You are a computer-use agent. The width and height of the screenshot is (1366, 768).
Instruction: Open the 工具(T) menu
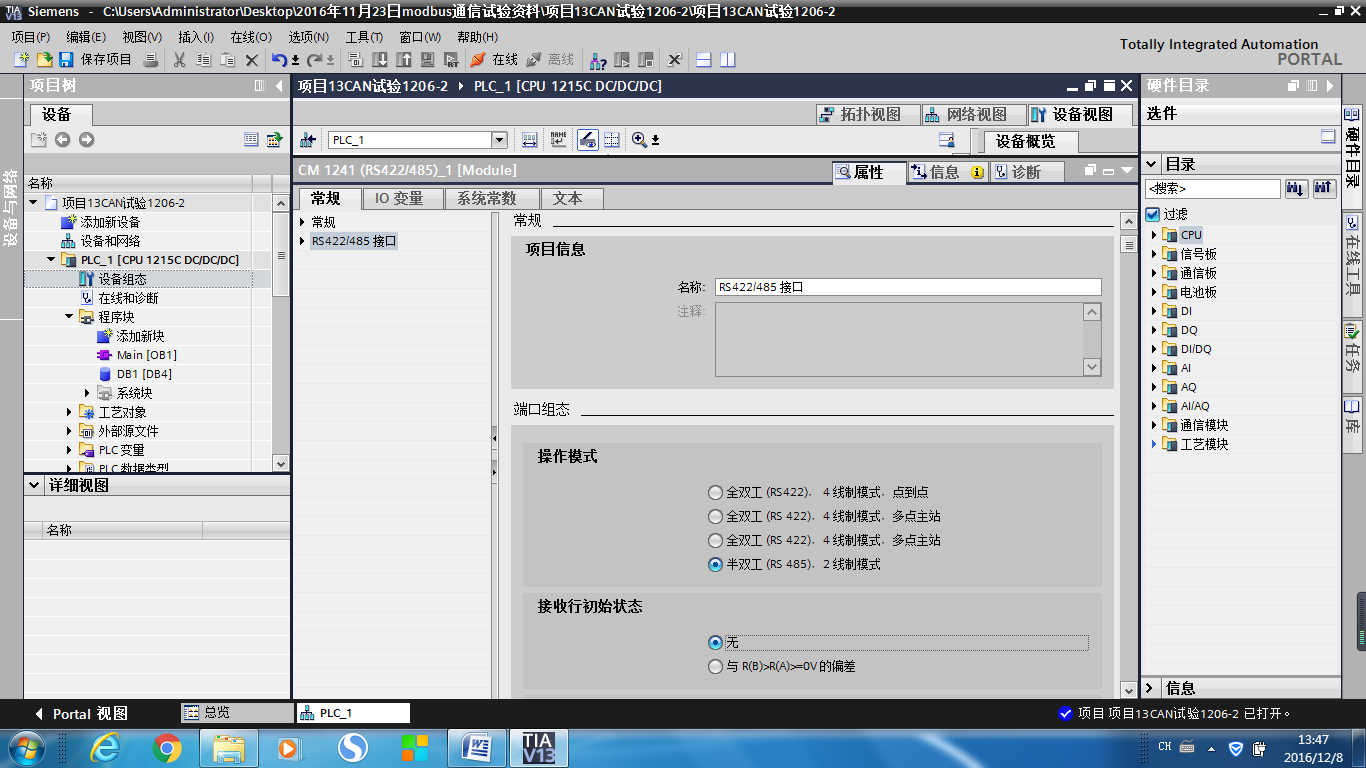tap(364, 37)
